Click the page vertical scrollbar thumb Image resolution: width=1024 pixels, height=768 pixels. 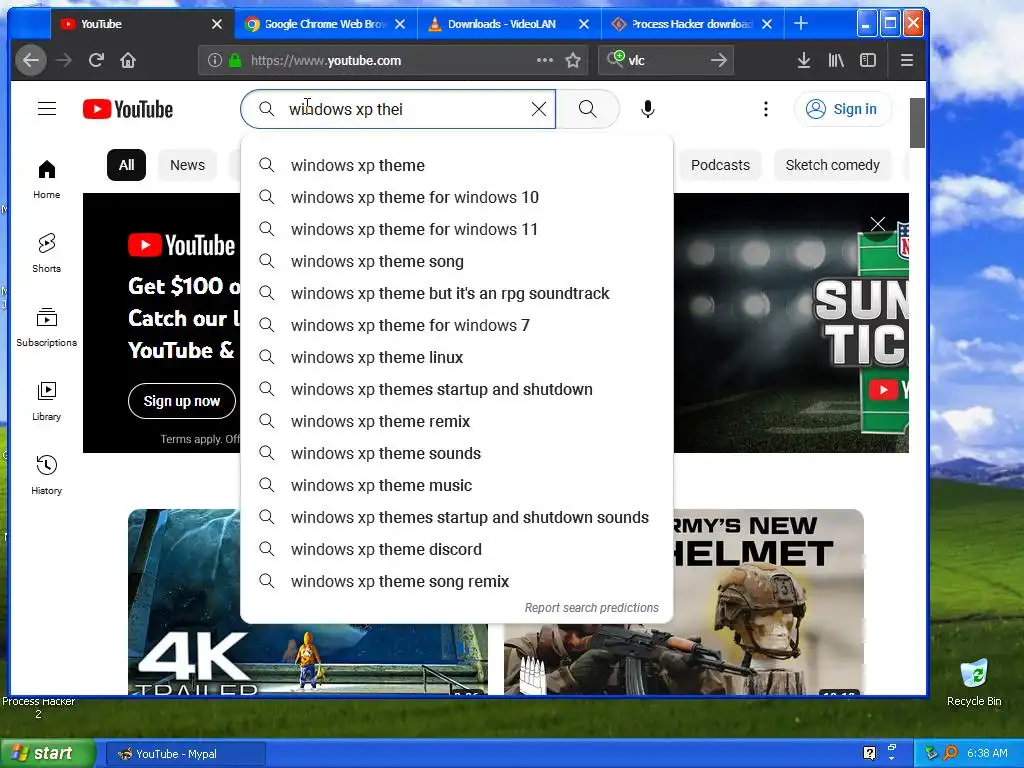(x=917, y=123)
